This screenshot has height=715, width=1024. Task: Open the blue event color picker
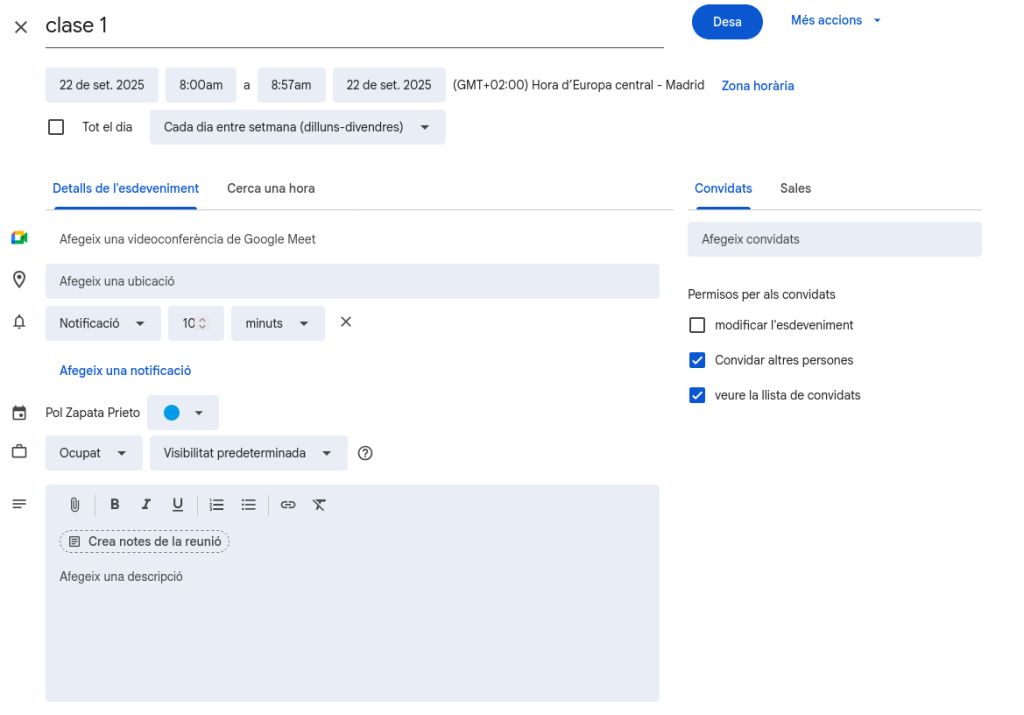182,413
